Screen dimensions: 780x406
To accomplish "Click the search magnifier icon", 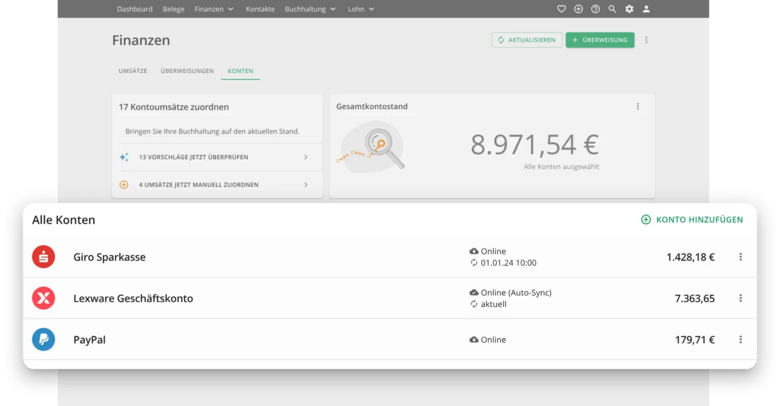I will [612, 9].
